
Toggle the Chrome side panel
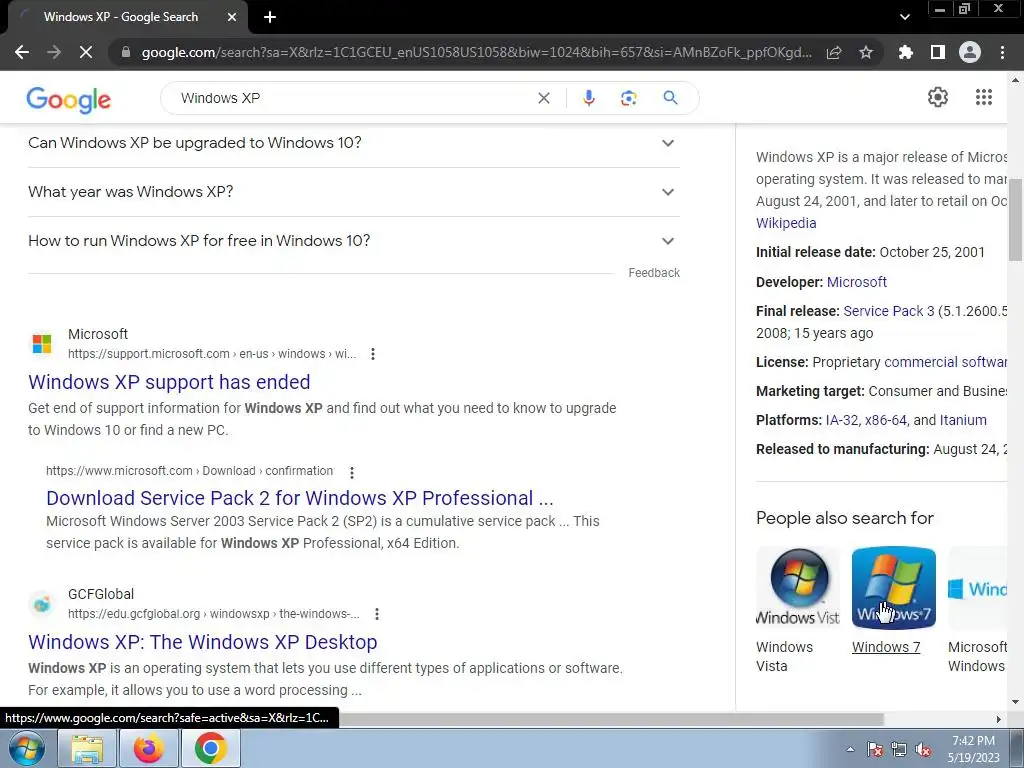coord(938,52)
